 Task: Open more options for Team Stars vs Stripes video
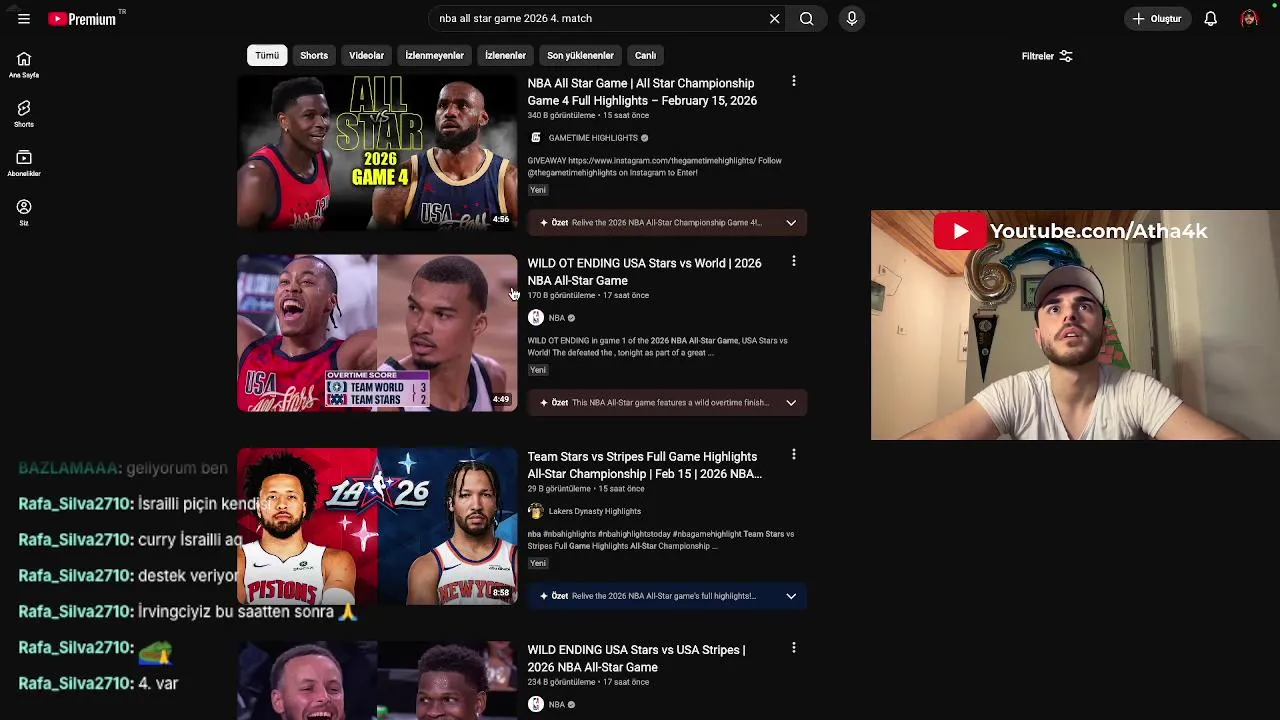coord(794,455)
